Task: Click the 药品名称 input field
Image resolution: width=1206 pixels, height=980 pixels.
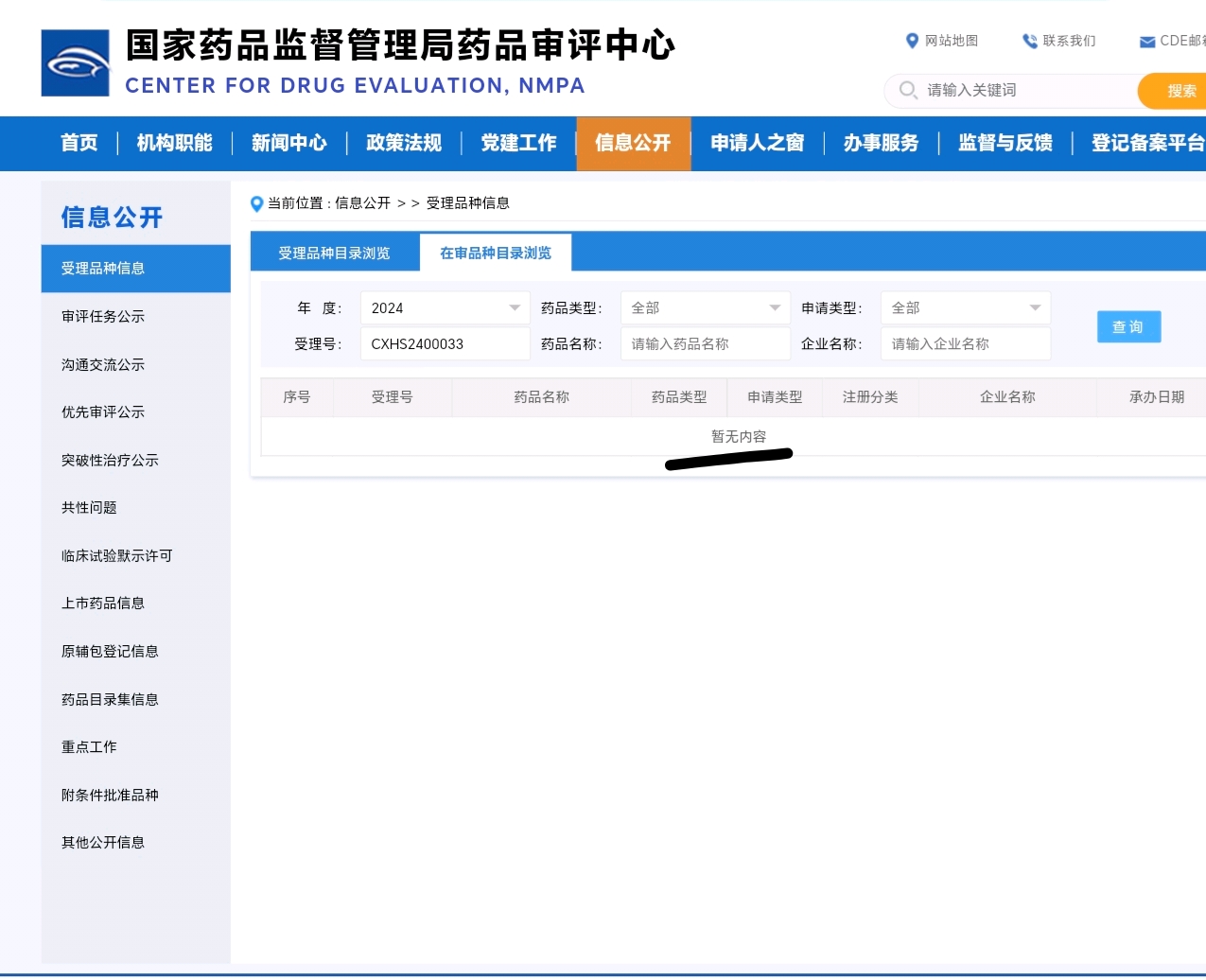Action: tap(706, 344)
